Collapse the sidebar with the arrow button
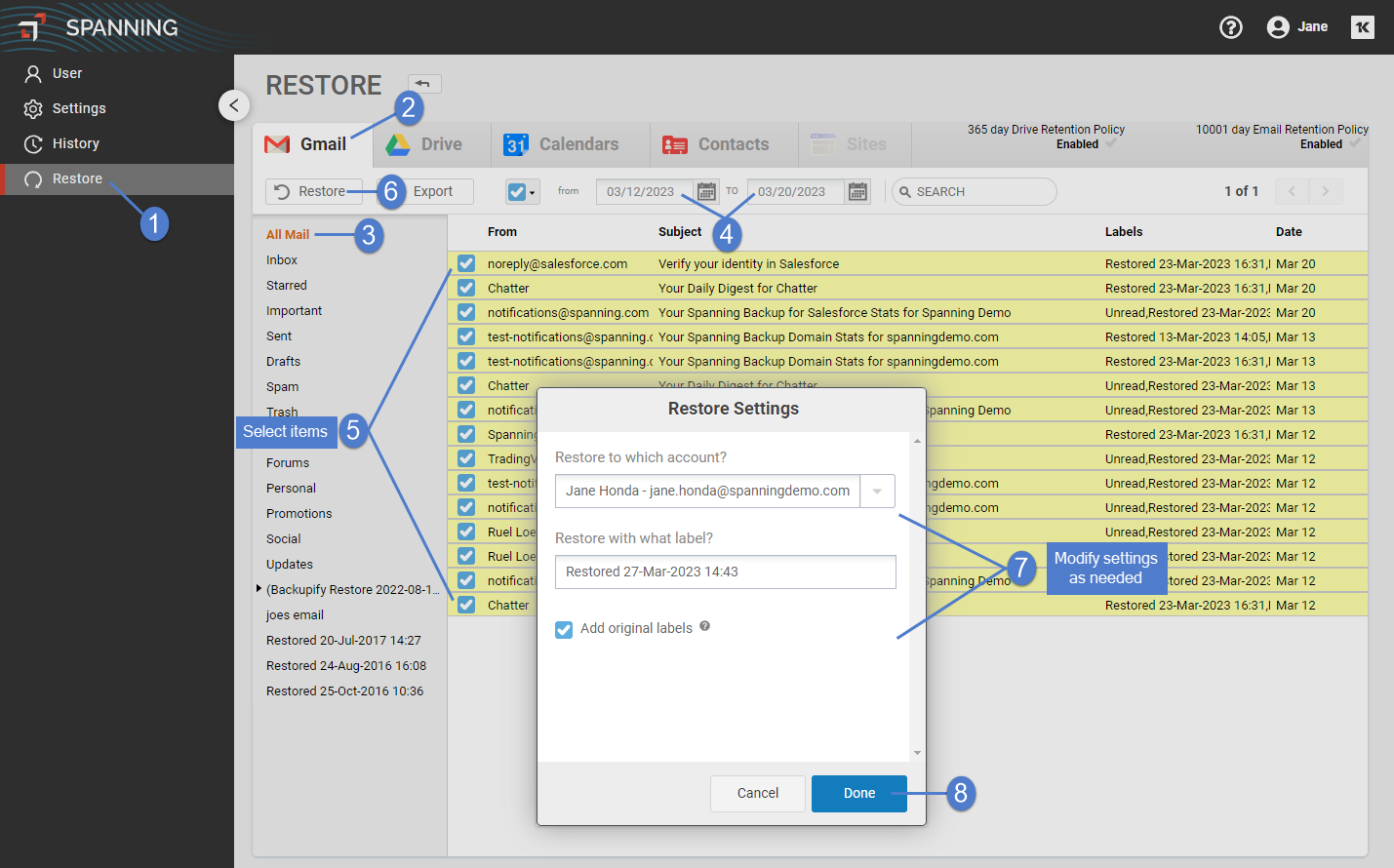 click(x=234, y=104)
